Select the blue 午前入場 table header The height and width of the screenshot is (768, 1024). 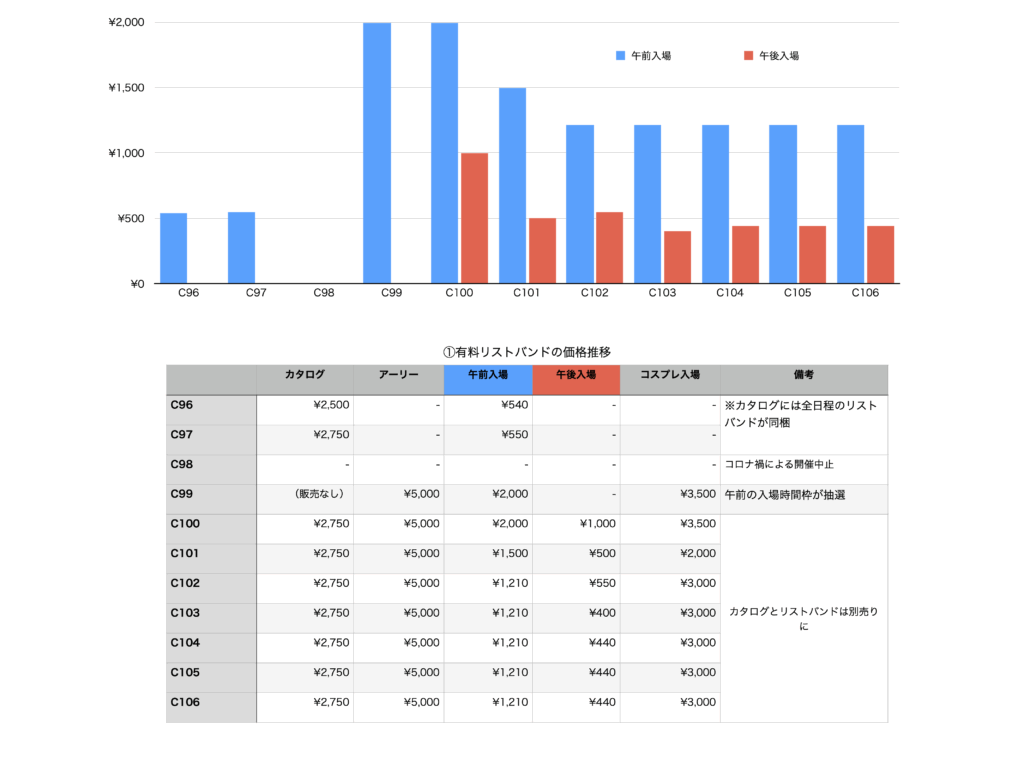487,375
